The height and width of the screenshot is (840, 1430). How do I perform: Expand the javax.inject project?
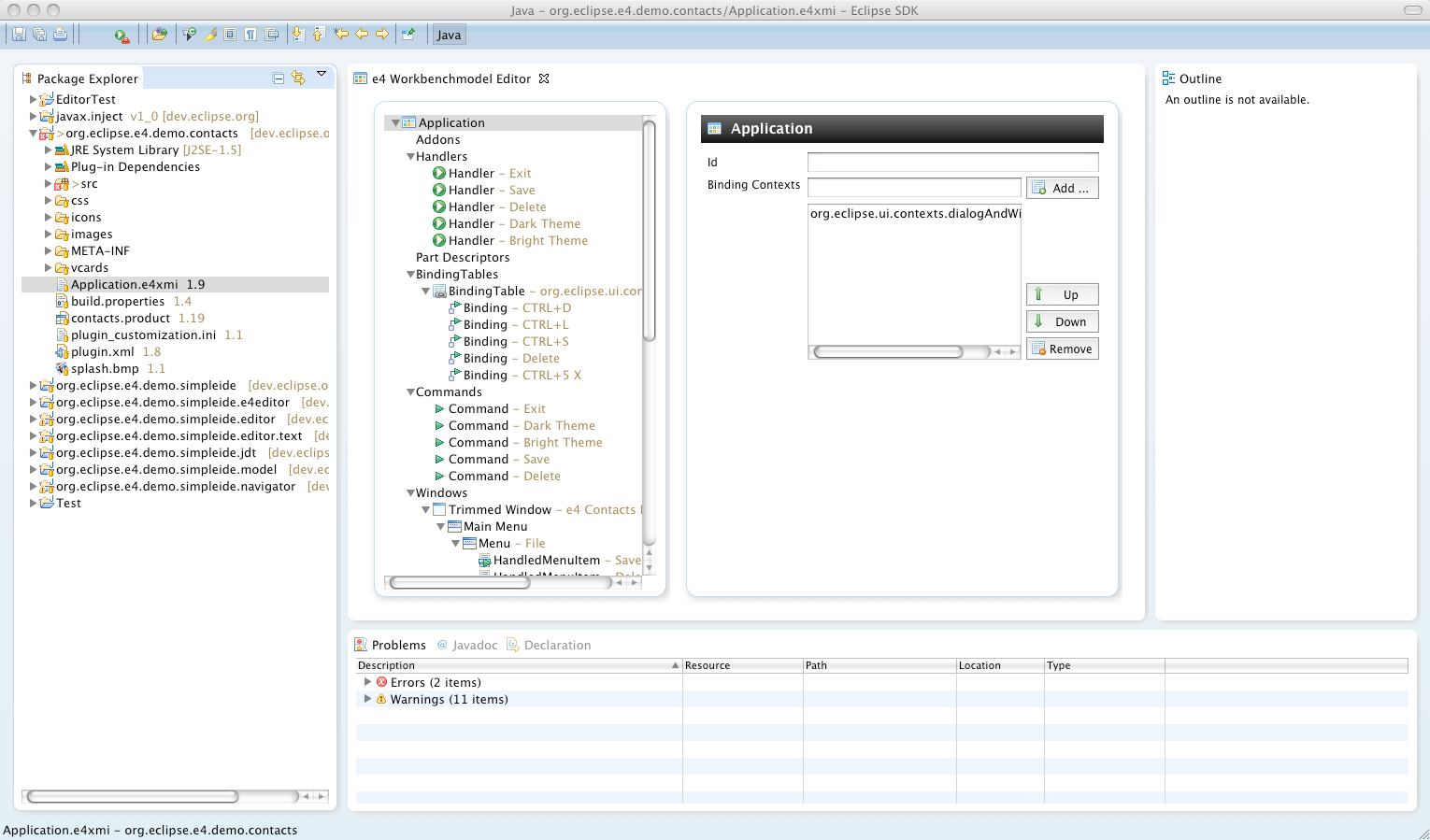(33, 116)
